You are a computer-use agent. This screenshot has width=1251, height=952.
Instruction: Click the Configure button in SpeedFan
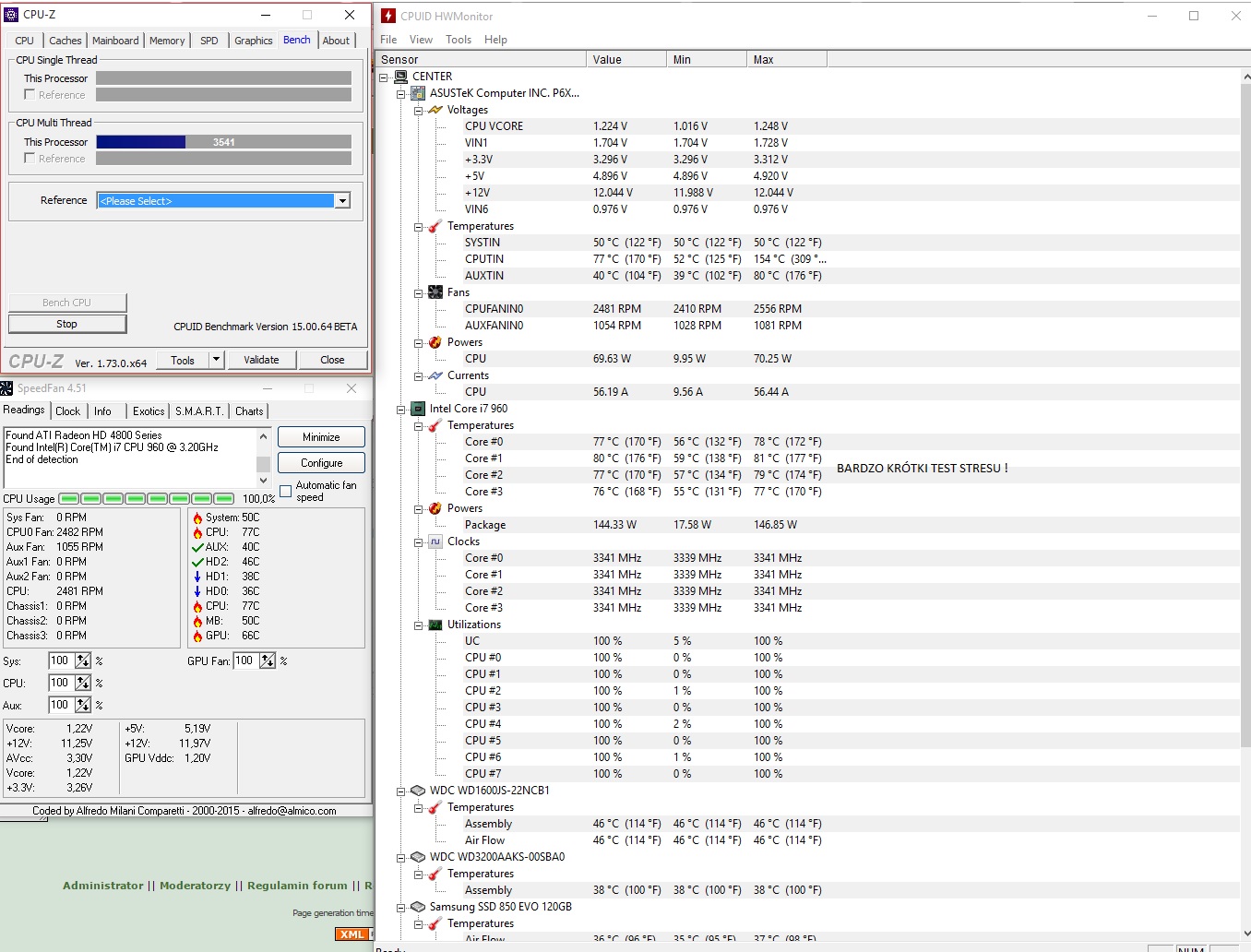(321, 463)
